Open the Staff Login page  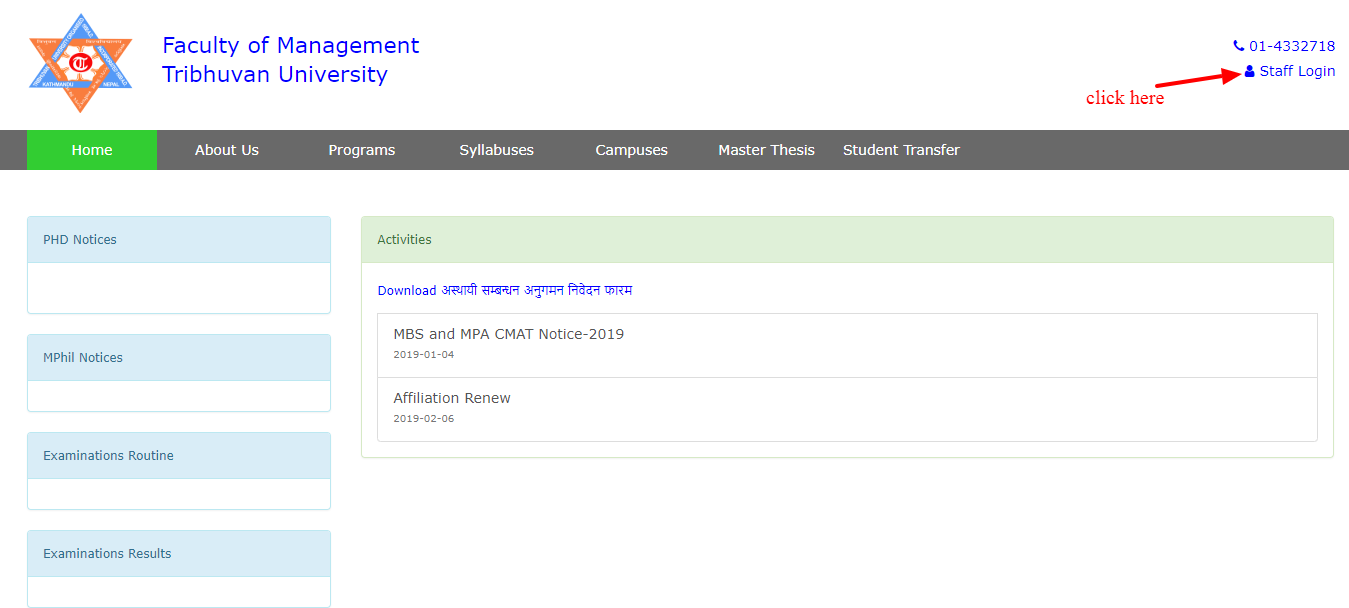(x=1296, y=70)
